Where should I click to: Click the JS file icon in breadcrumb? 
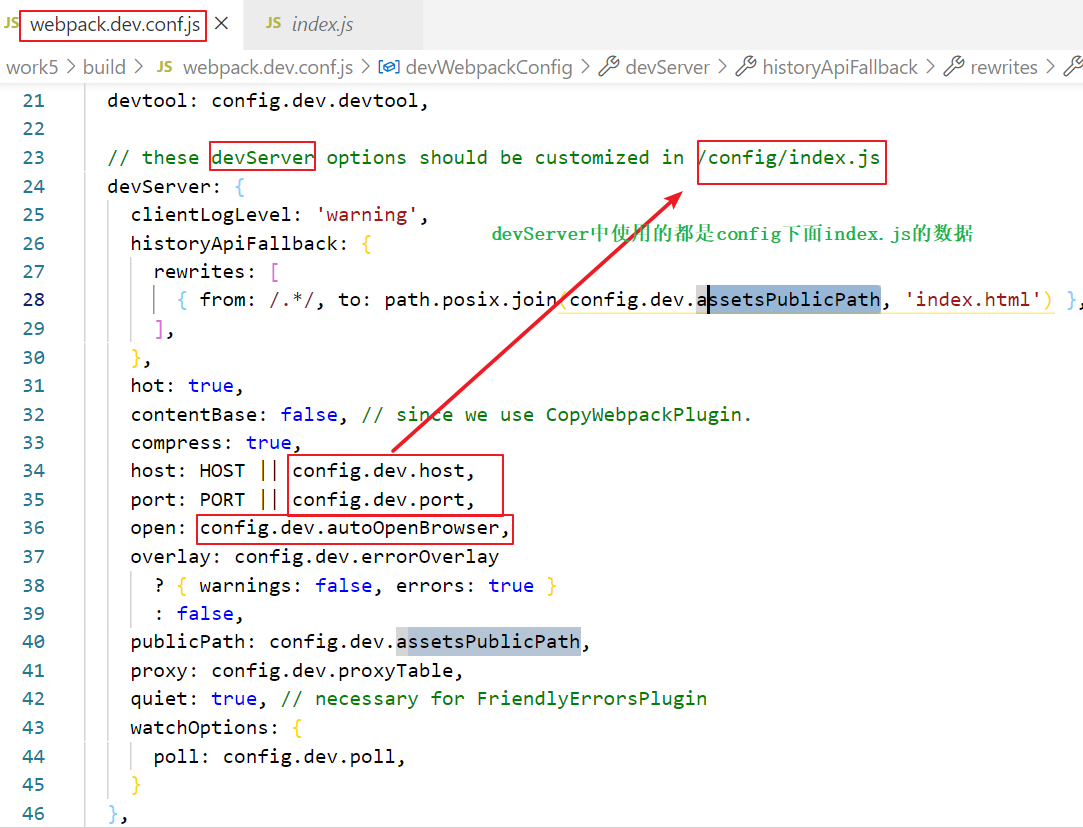point(165,67)
